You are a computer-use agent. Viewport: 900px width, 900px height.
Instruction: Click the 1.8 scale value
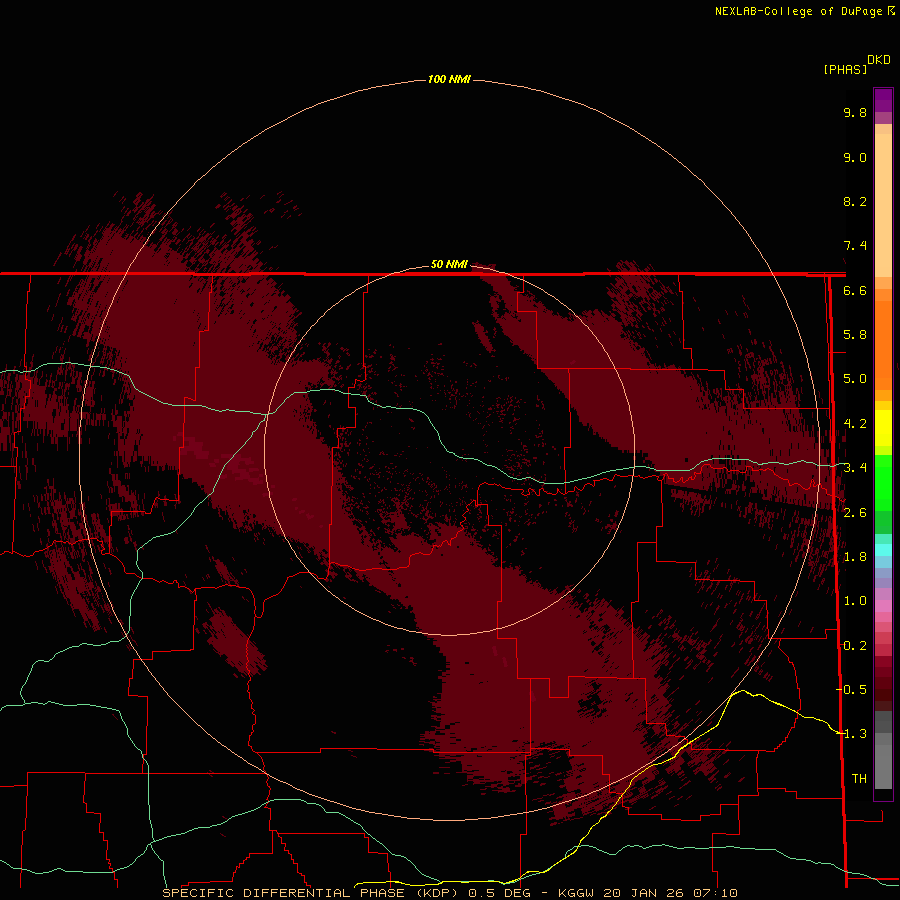coord(855,557)
